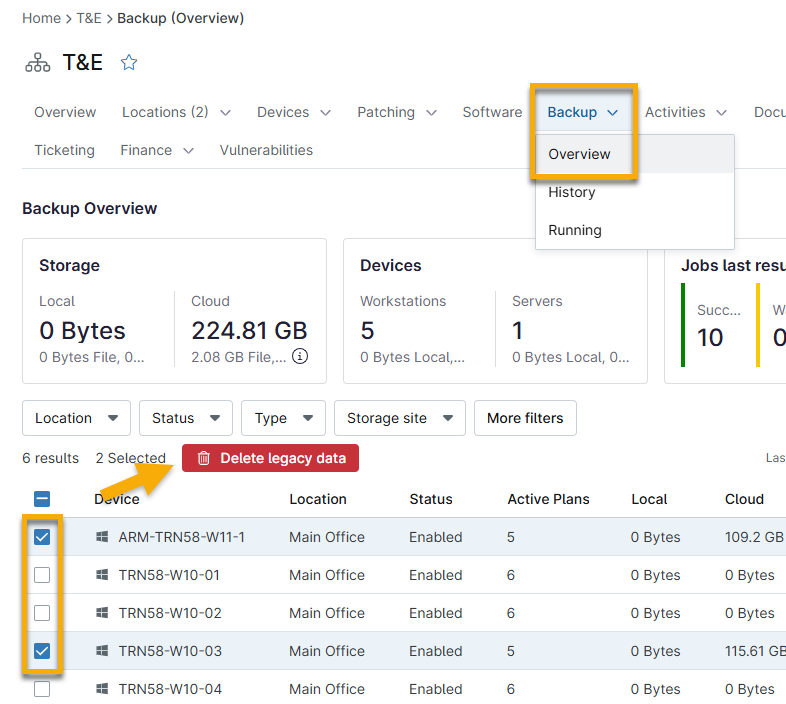Open the Storage site filter dropdown
Viewport: 786px width, 704px height.
tap(399, 418)
